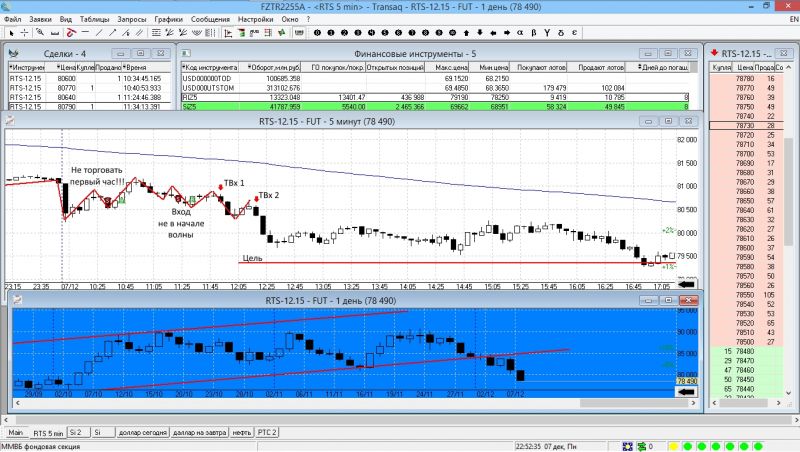Select the Fibonacci arcs tool
This screenshot has width=800, height=452.
(196, 33)
